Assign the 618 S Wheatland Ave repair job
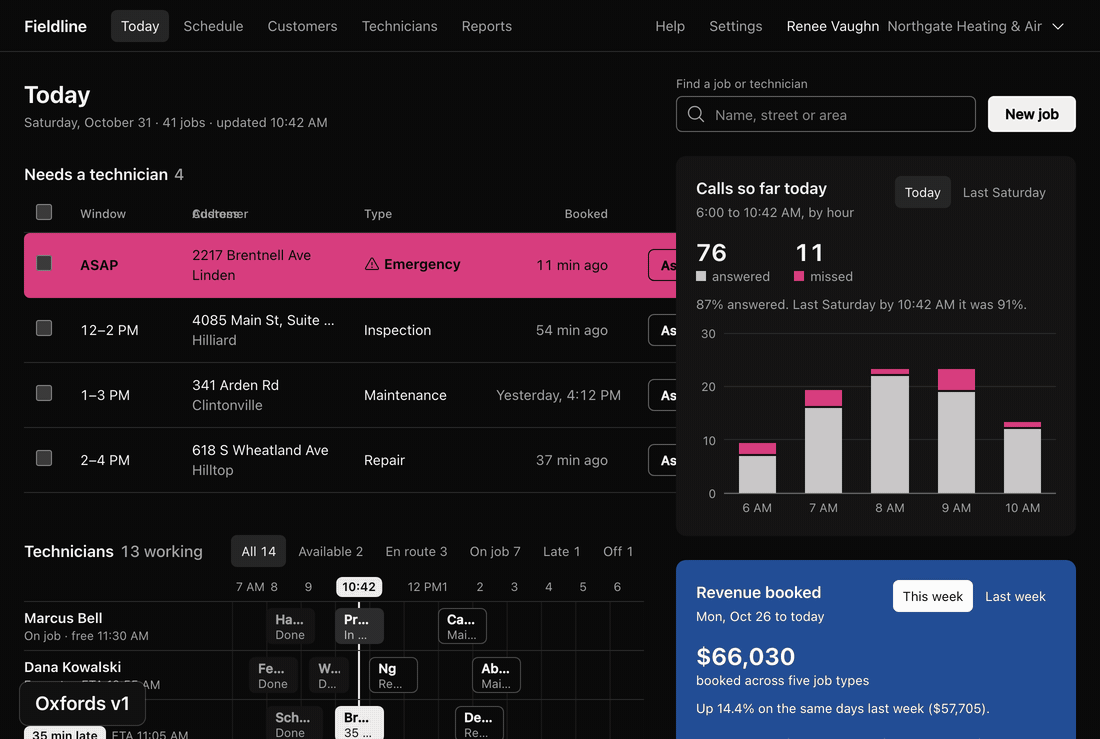 (663, 460)
